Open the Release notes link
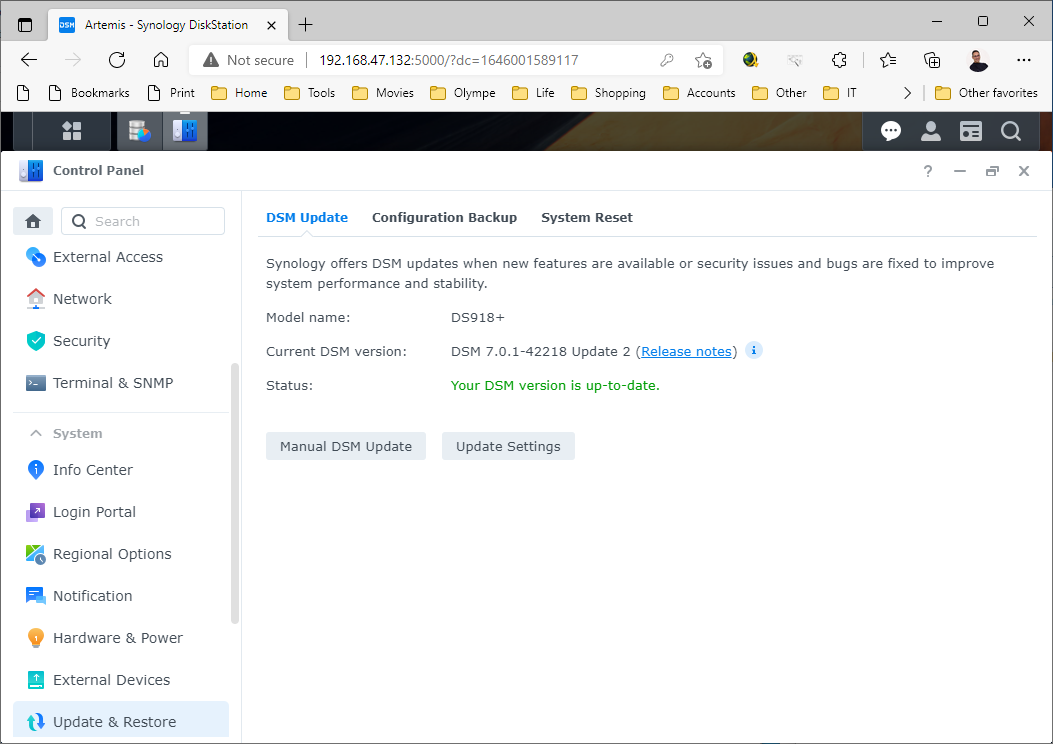Screen dimensions: 1053x744 point(686,351)
